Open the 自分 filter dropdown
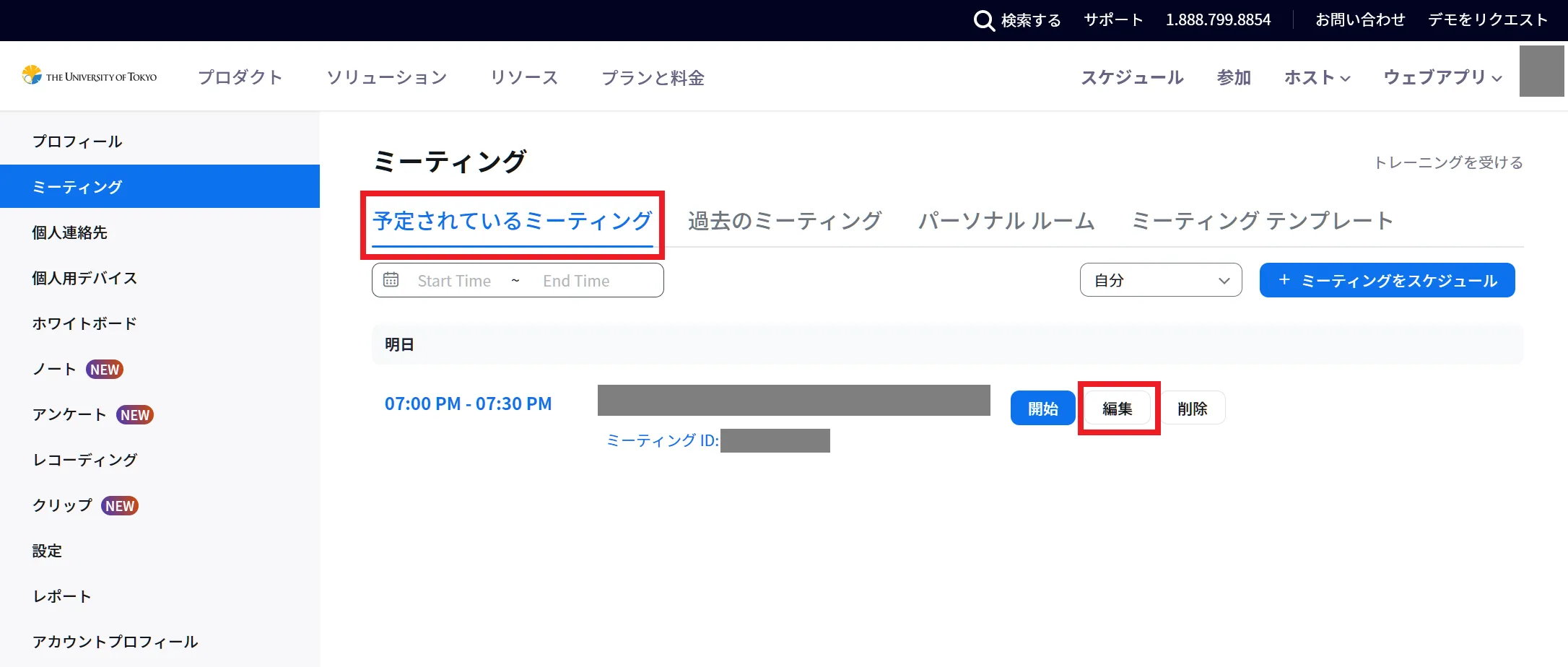Screen dimensions: 1568x667 pos(1160,280)
